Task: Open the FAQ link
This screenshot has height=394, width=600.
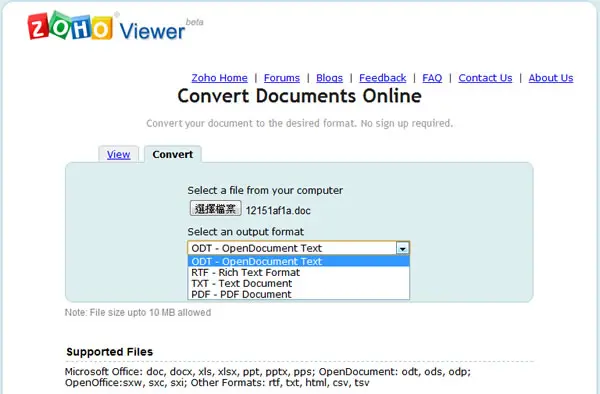Action: click(432, 78)
